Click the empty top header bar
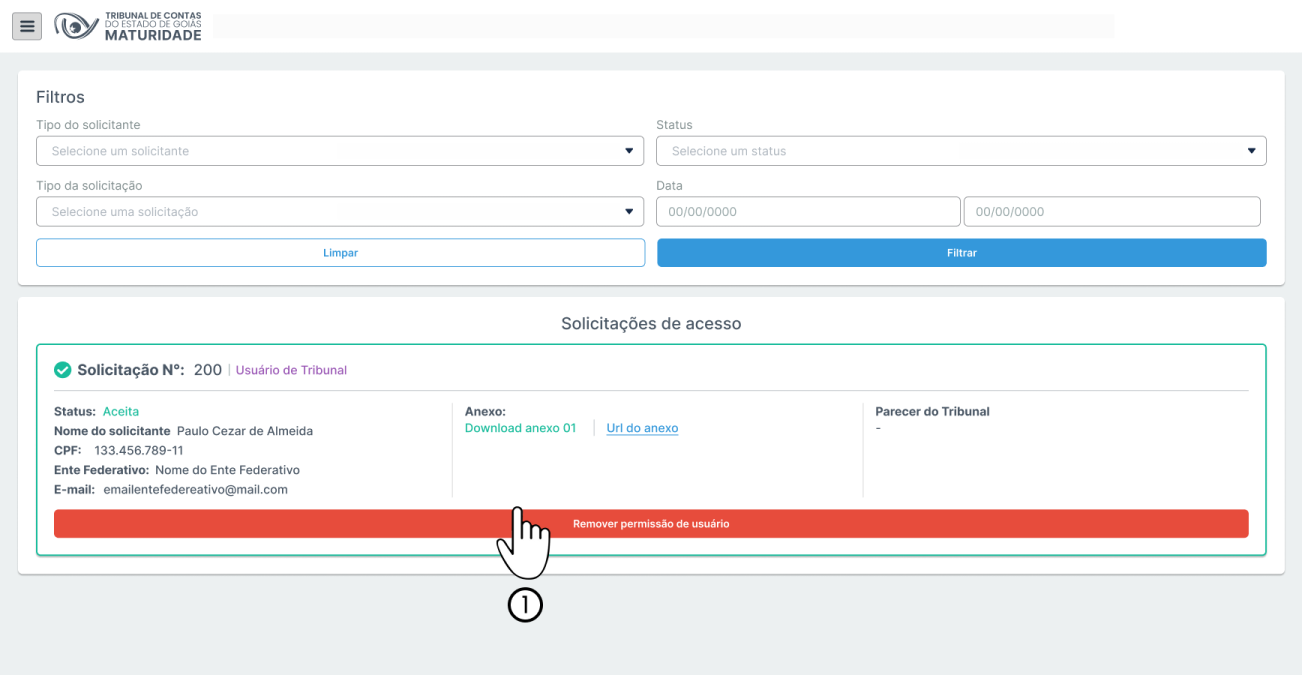This screenshot has height=675, width=1302. click(663, 26)
